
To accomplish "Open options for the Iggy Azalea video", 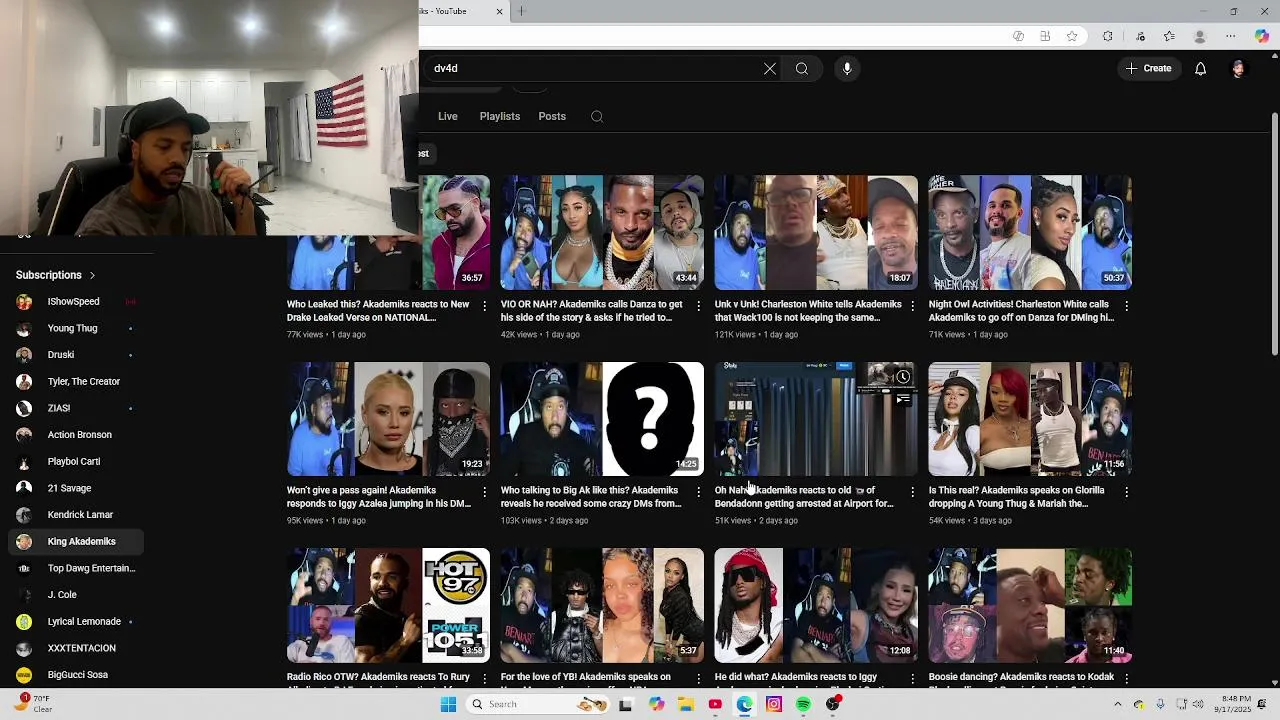I will 484,492.
